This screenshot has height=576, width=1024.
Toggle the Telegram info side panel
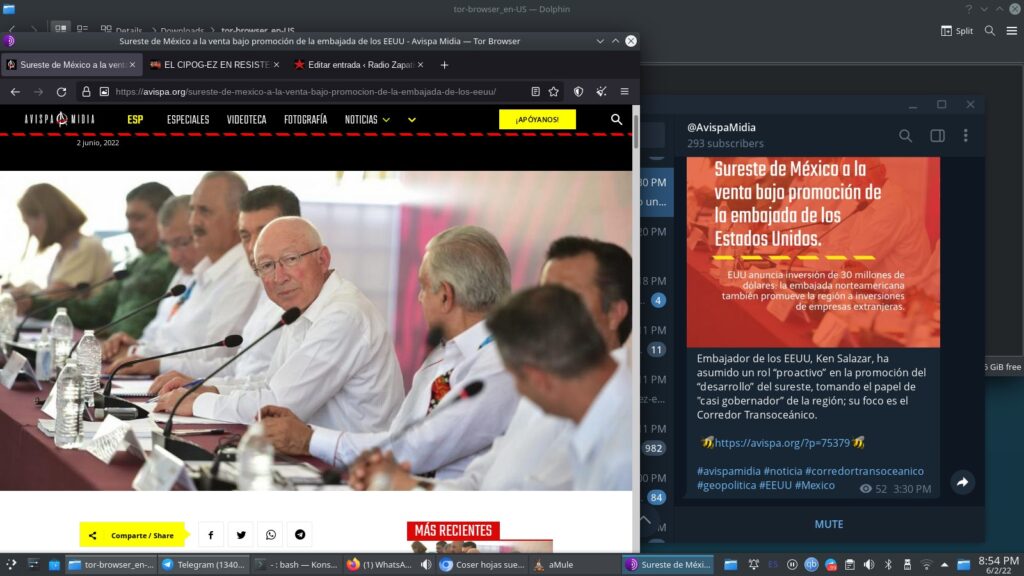coord(937,135)
